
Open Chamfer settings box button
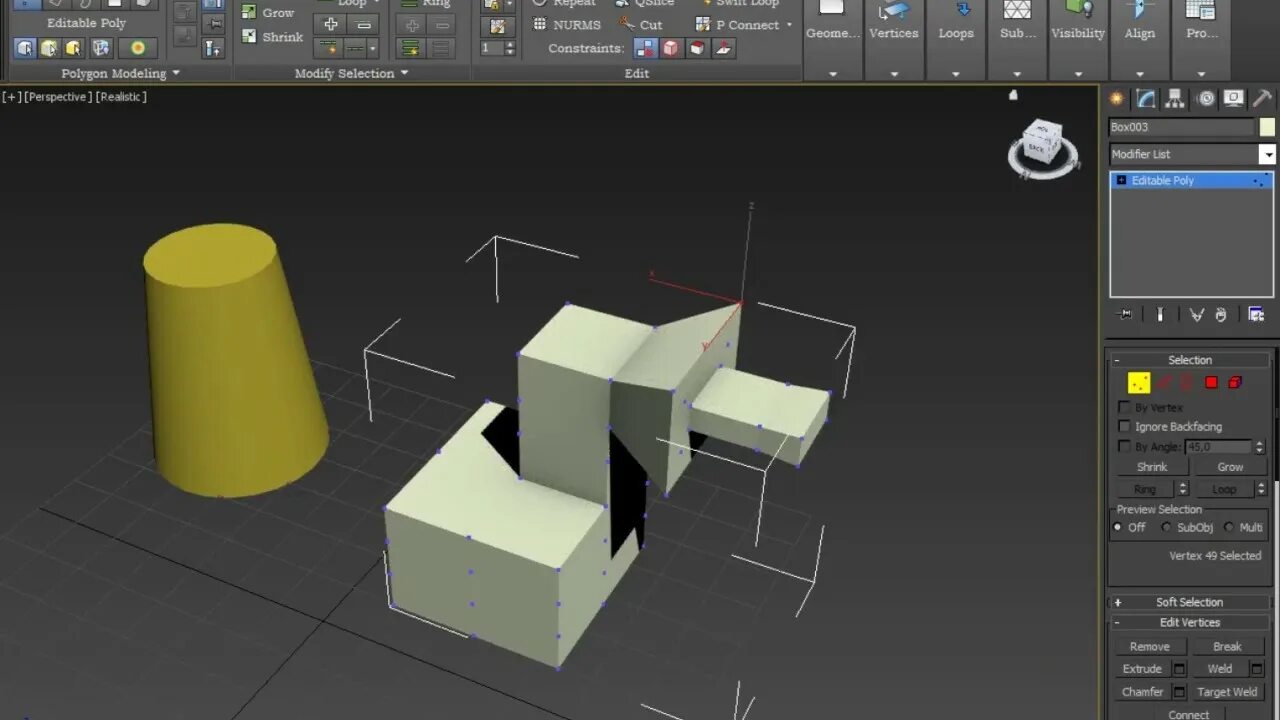click(x=1179, y=692)
